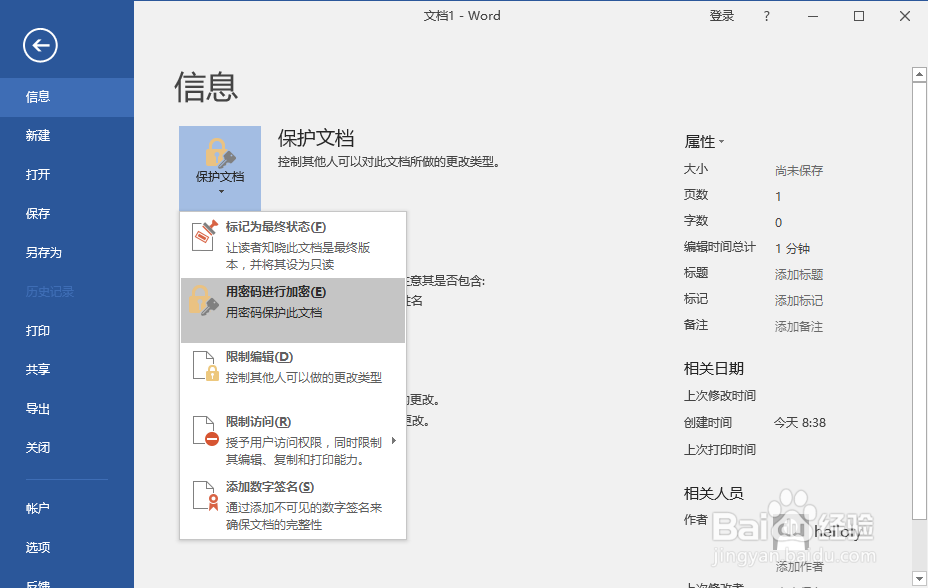Expand 限制访问 submenu arrow
Screen dimensions: 928x588
[x=394, y=441]
